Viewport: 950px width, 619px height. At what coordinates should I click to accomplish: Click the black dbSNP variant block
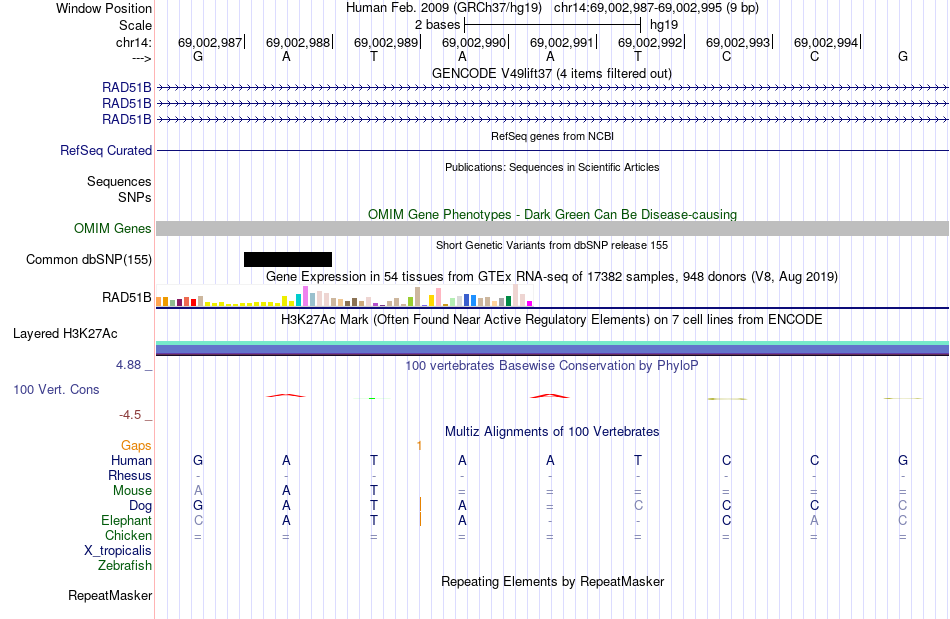288,259
